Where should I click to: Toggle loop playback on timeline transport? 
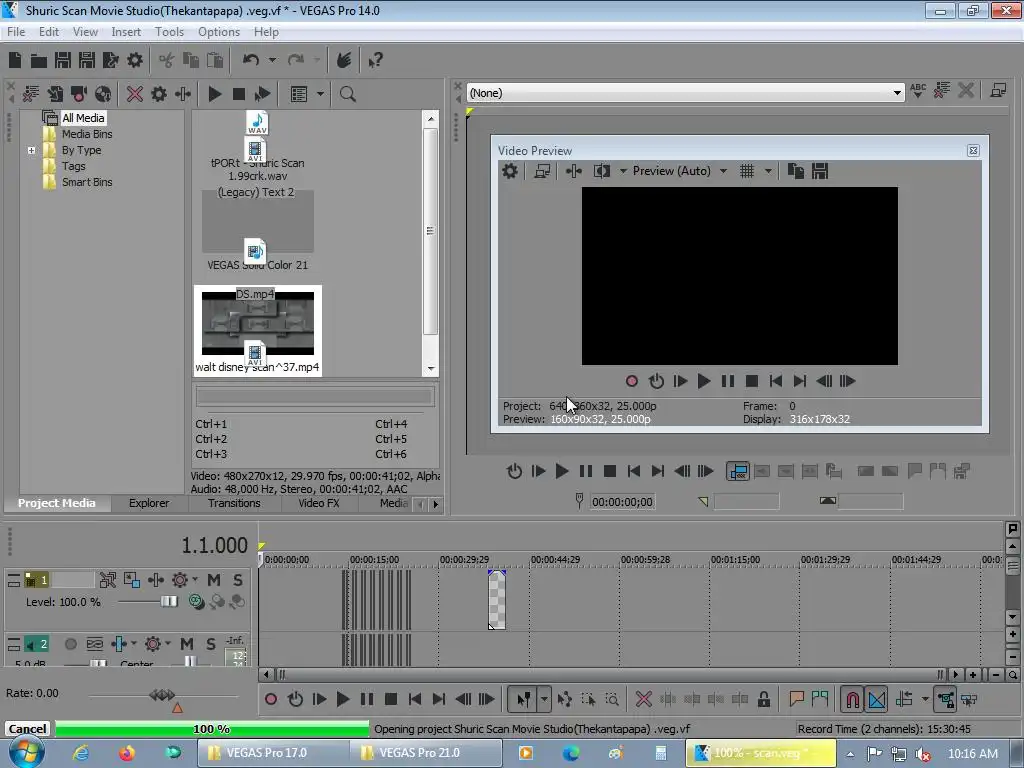pos(295,699)
